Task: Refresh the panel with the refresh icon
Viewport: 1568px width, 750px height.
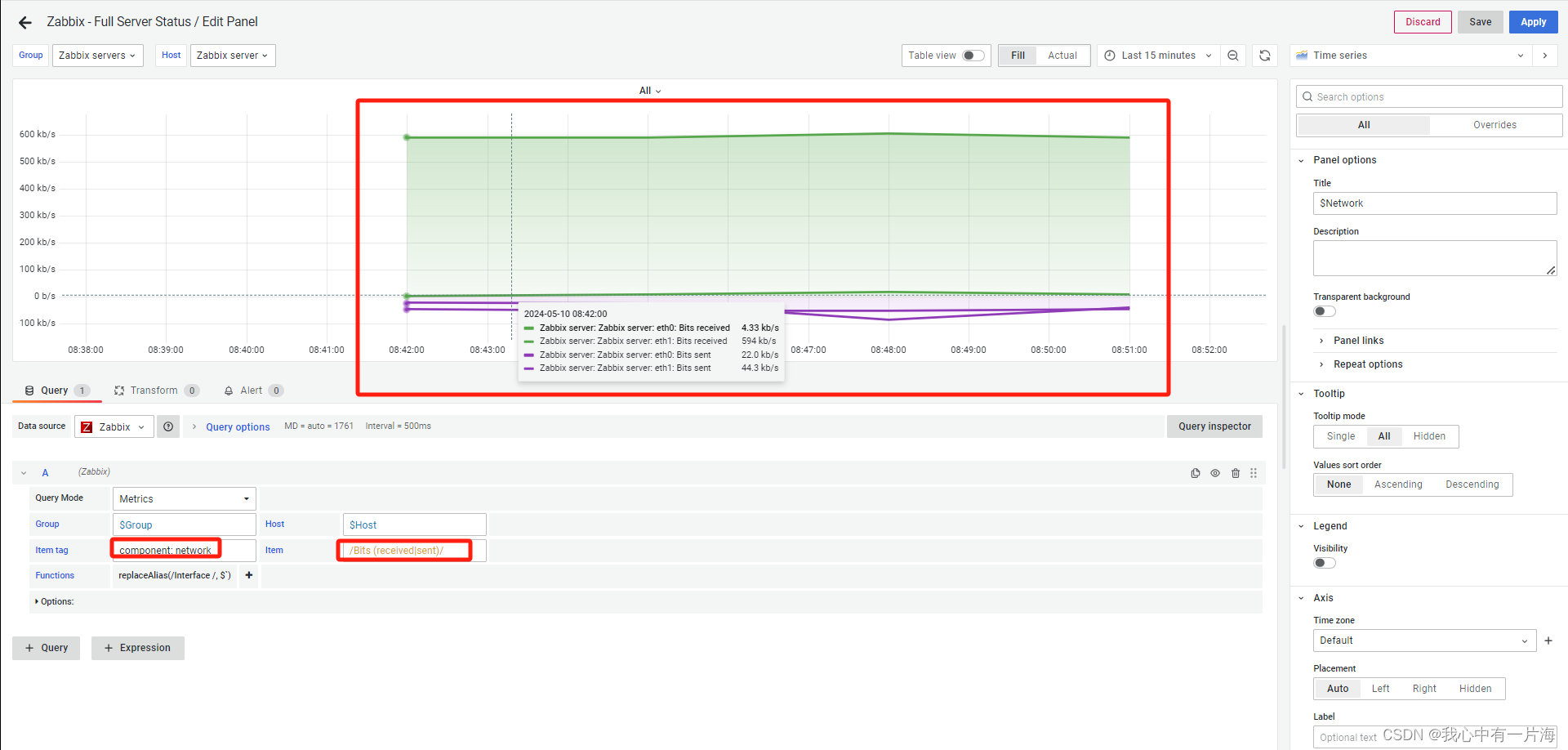Action: 1265,56
